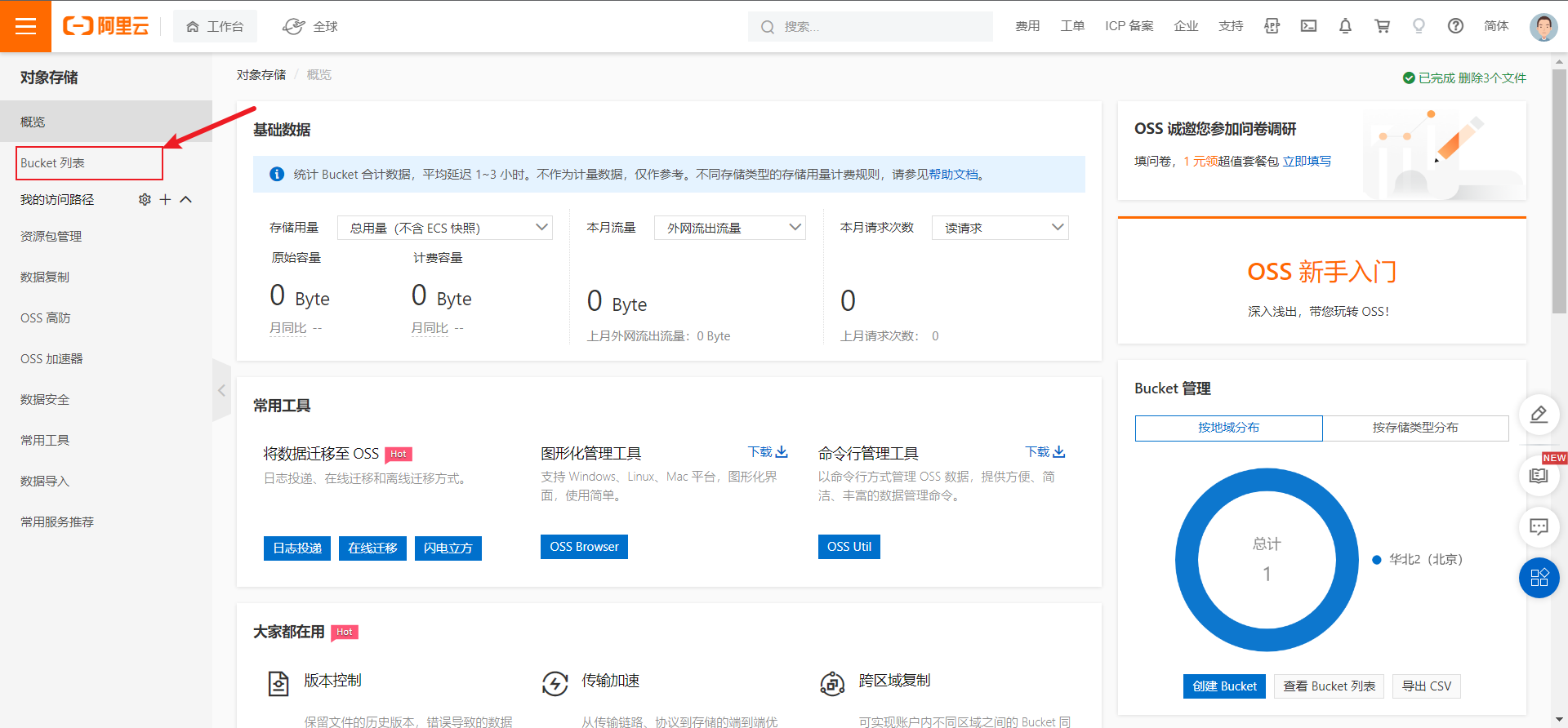Open the shopping cart icon

pos(1382,26)
